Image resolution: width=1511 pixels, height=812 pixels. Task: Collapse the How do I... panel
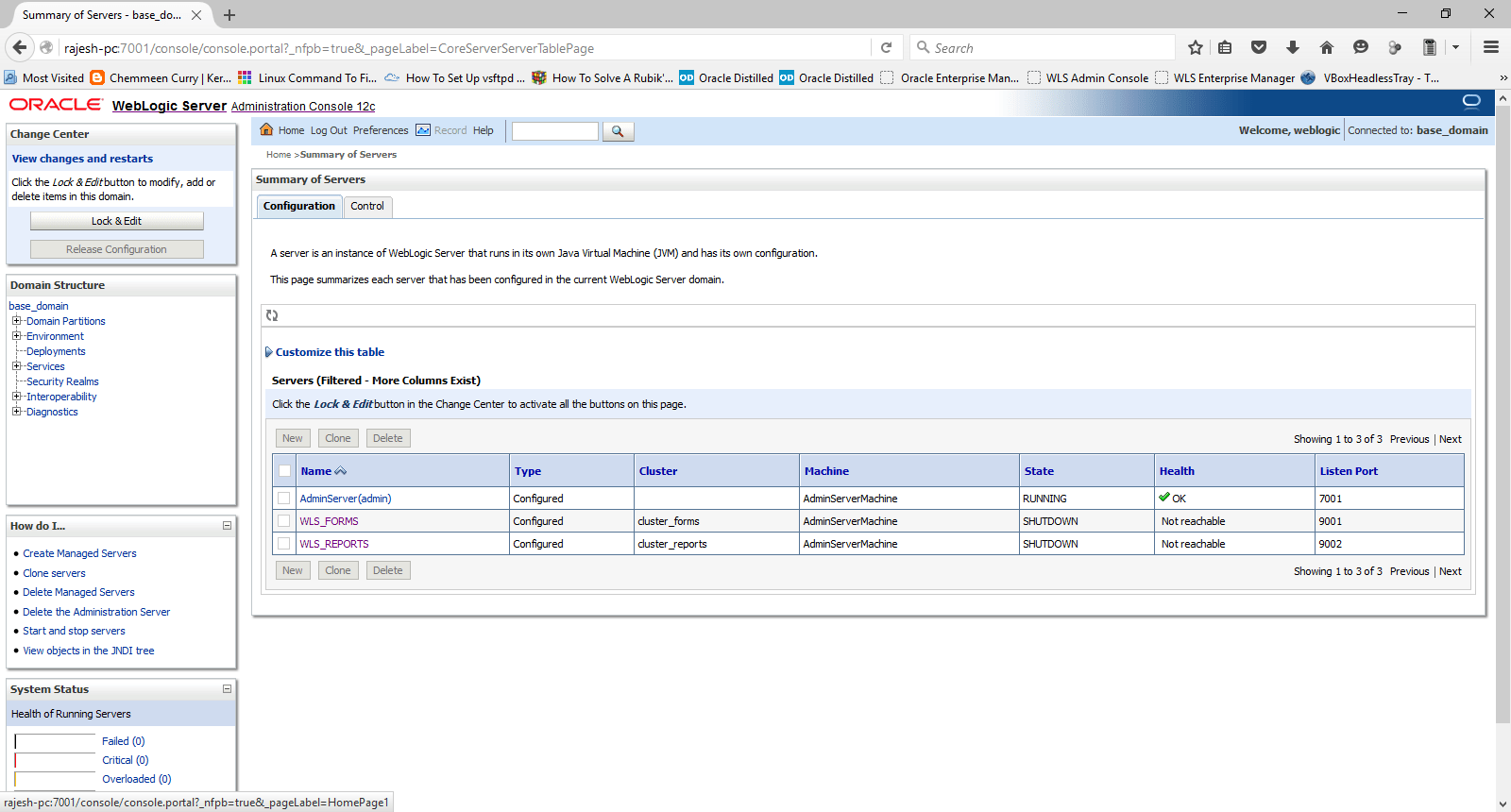pyautogui.click(x=227, y=526)
